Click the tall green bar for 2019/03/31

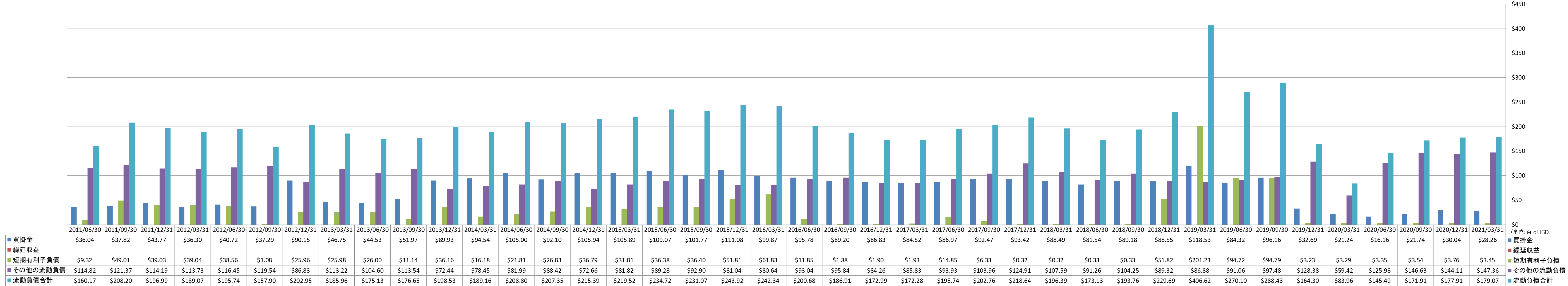pyautogui.click(x=1200, y=175)
